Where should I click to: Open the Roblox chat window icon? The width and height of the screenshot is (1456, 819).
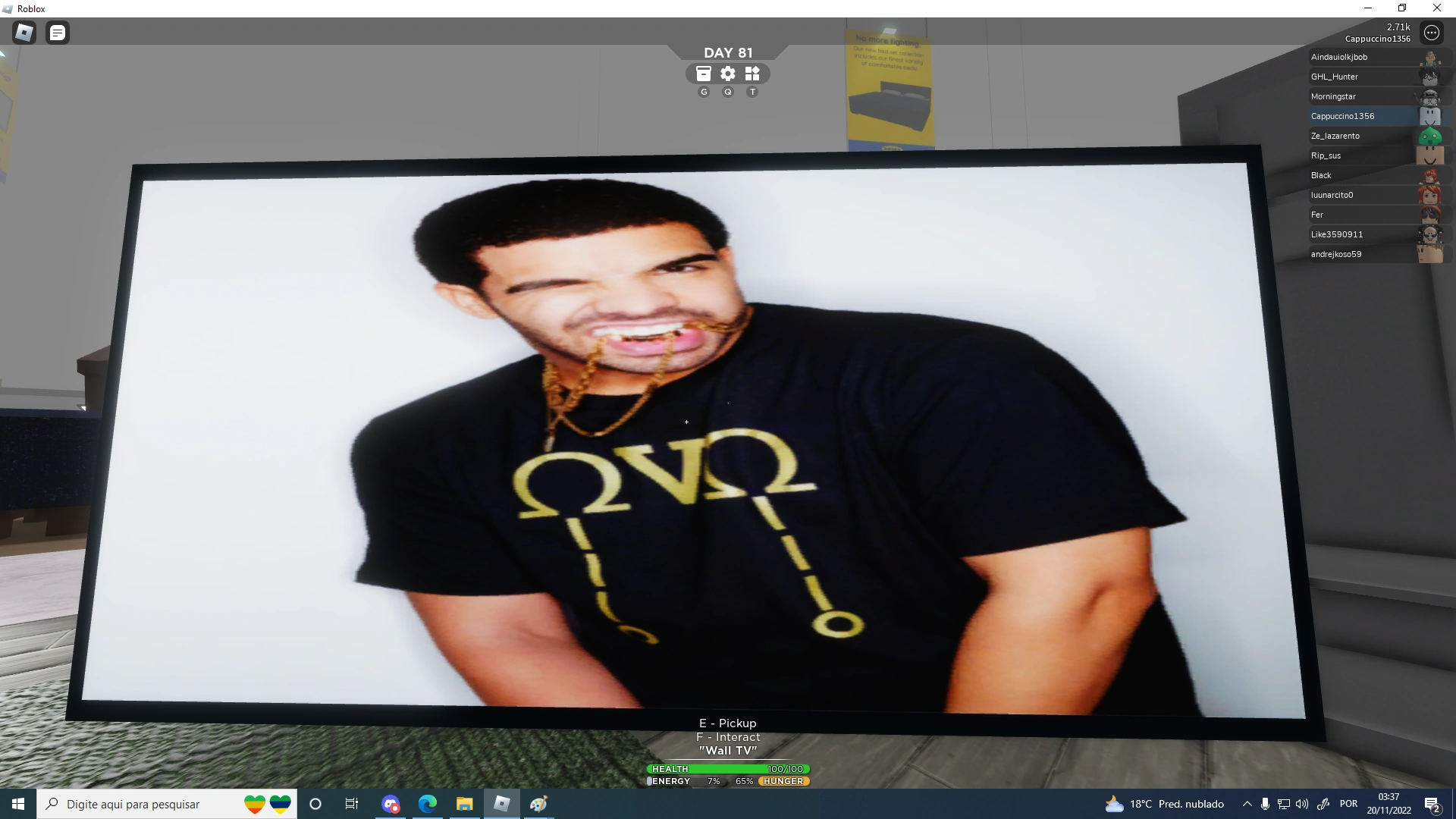coord(58,33)
